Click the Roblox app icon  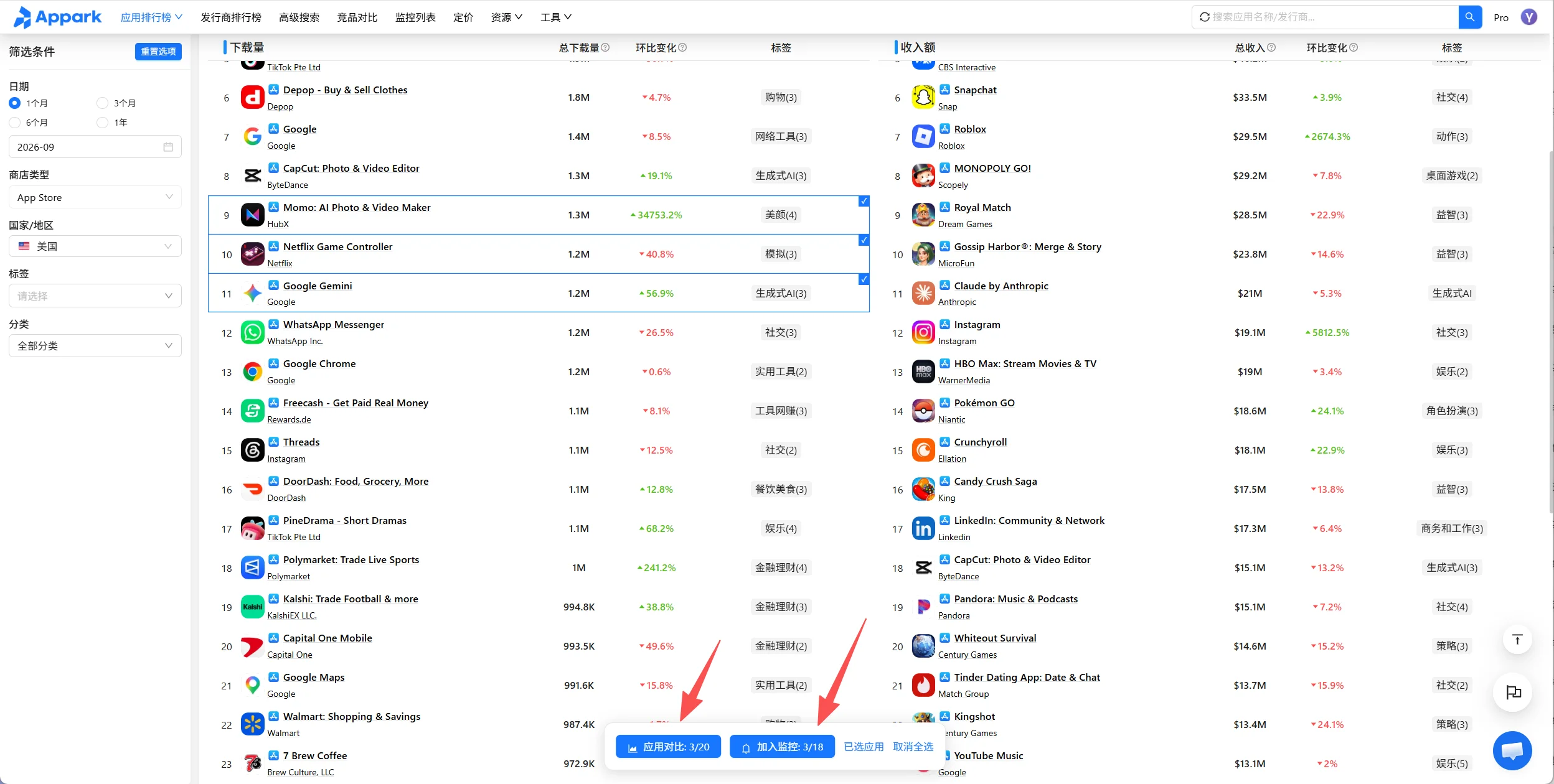click(x=923, y=137)
